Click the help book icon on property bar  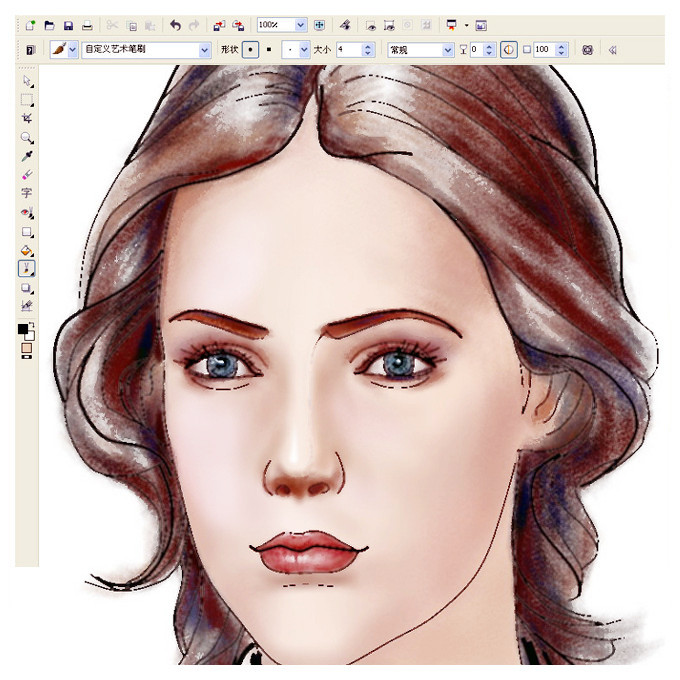30,50
